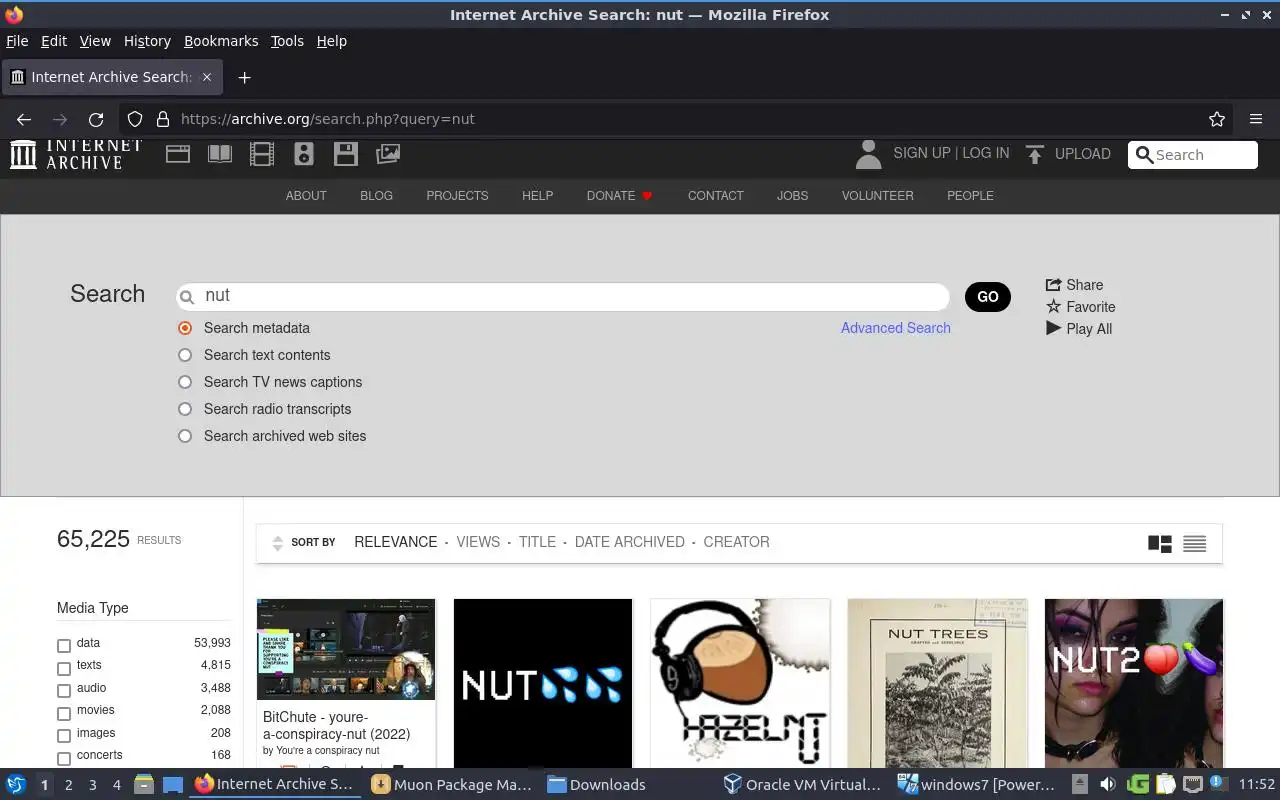The image size is (1280, 800).
Task: Select Search metadata radio button
Action: point(185,328)
